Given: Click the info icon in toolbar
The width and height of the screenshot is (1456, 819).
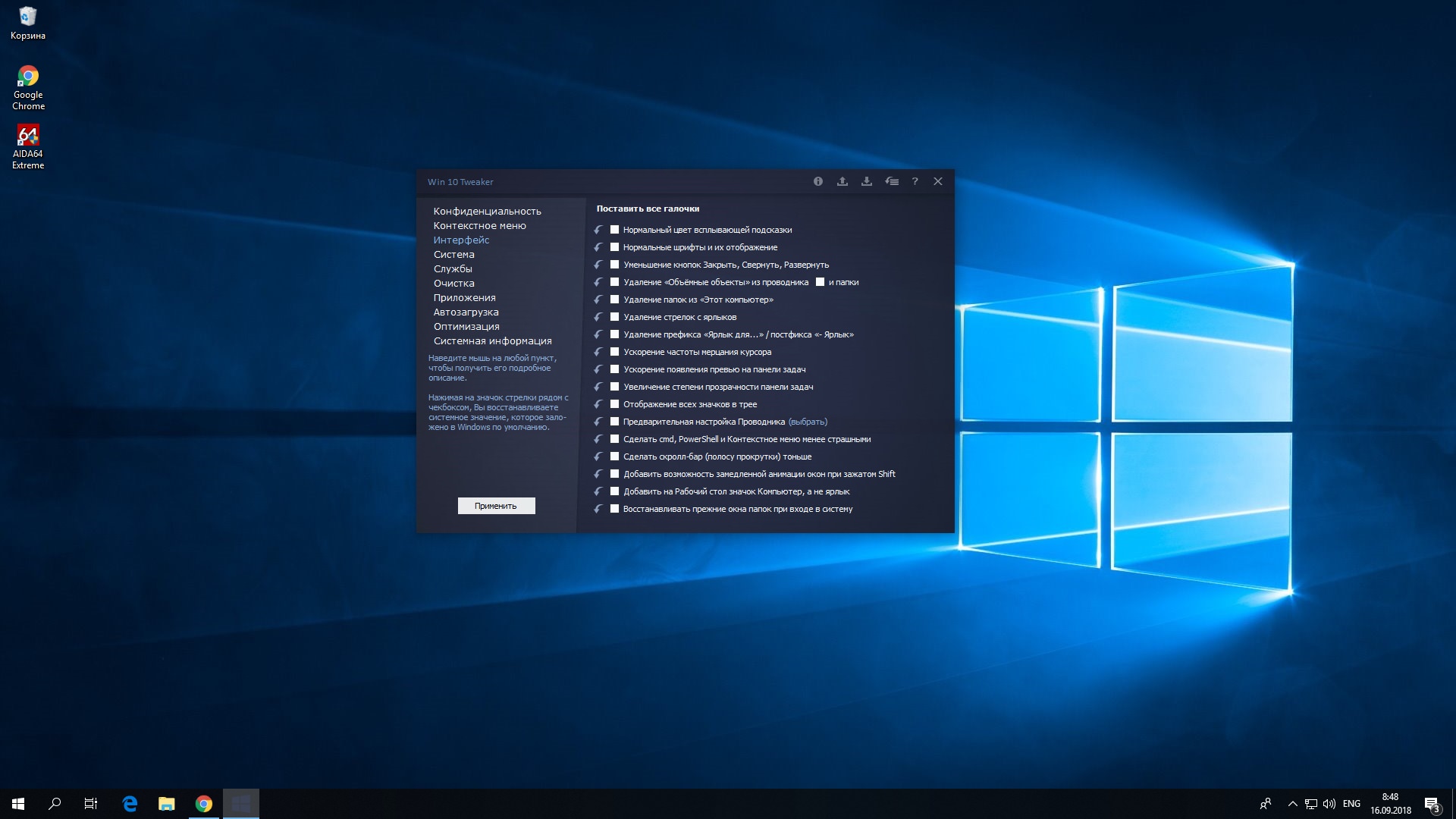Looking at the screenshot, I should pos(818,181).
